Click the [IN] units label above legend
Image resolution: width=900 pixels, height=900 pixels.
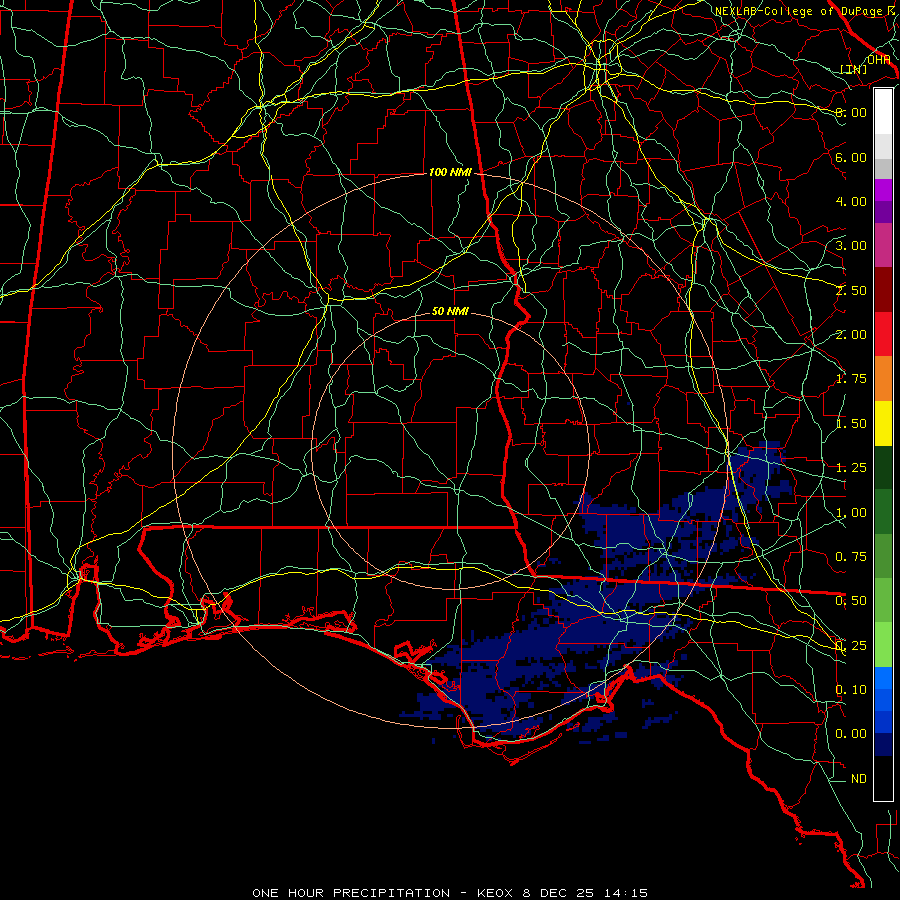pos(853,69)
